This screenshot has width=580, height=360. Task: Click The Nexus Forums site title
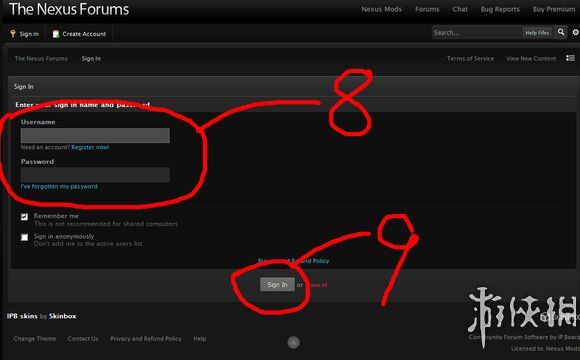[x=69, y=9]
